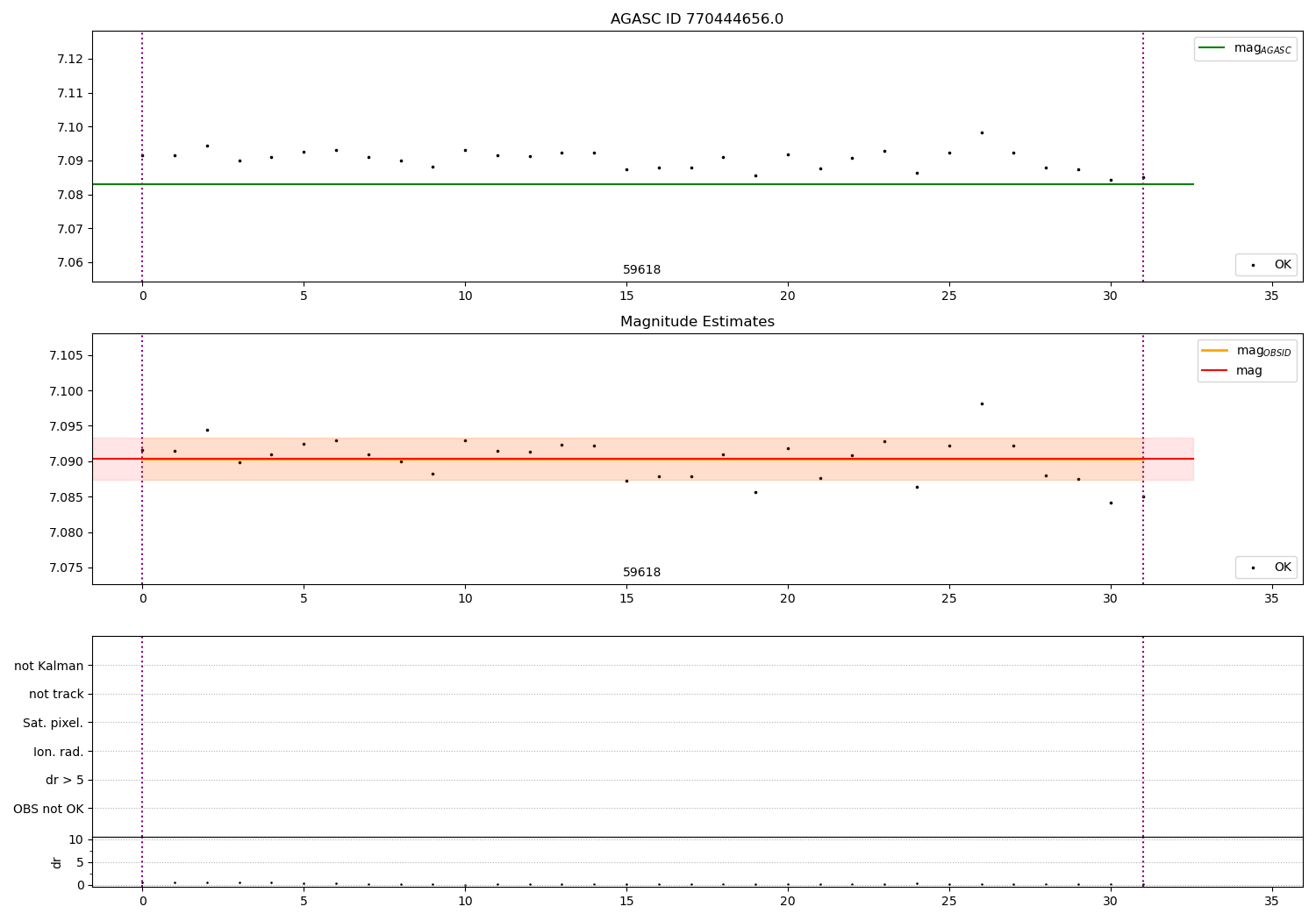1316x921 pixels.
Task: Click the 59618 label in the middle plot
Action: pos(641,573)
